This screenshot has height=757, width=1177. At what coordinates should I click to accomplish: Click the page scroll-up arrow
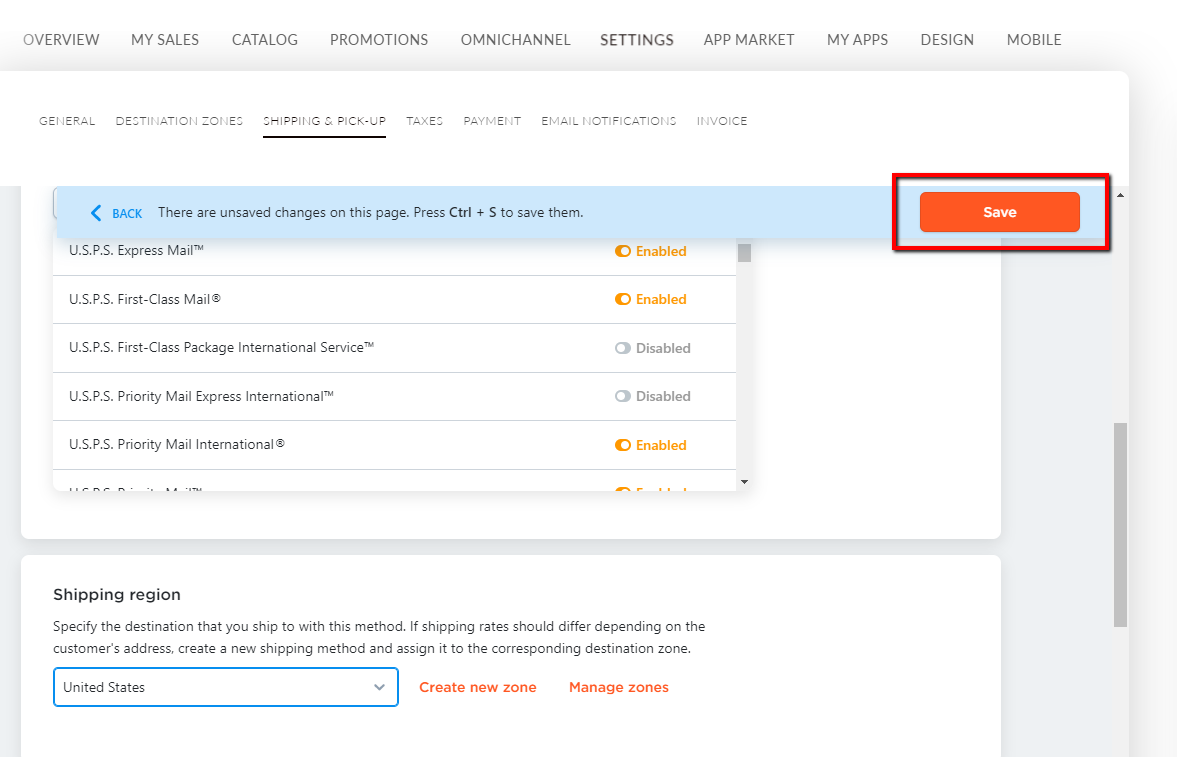(x=1120, y=195)
